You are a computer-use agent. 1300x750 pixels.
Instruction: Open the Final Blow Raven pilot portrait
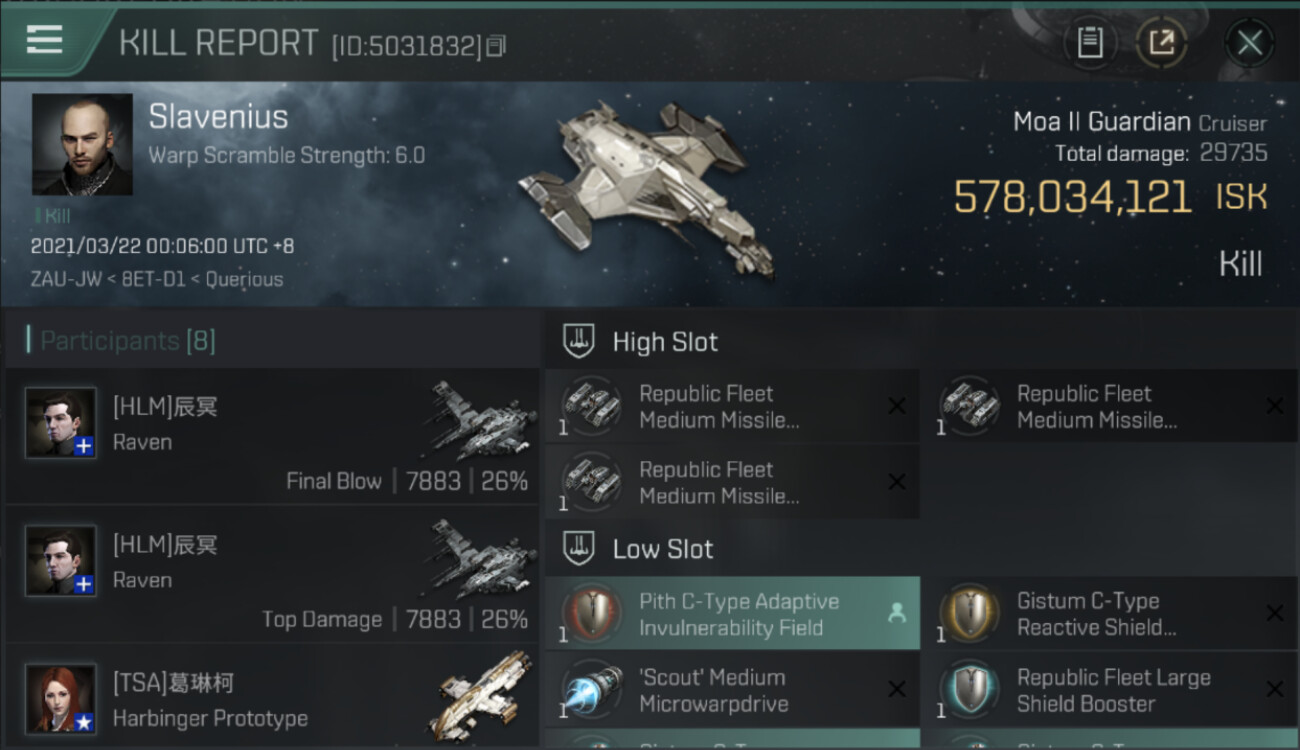[x=61, y=423]
